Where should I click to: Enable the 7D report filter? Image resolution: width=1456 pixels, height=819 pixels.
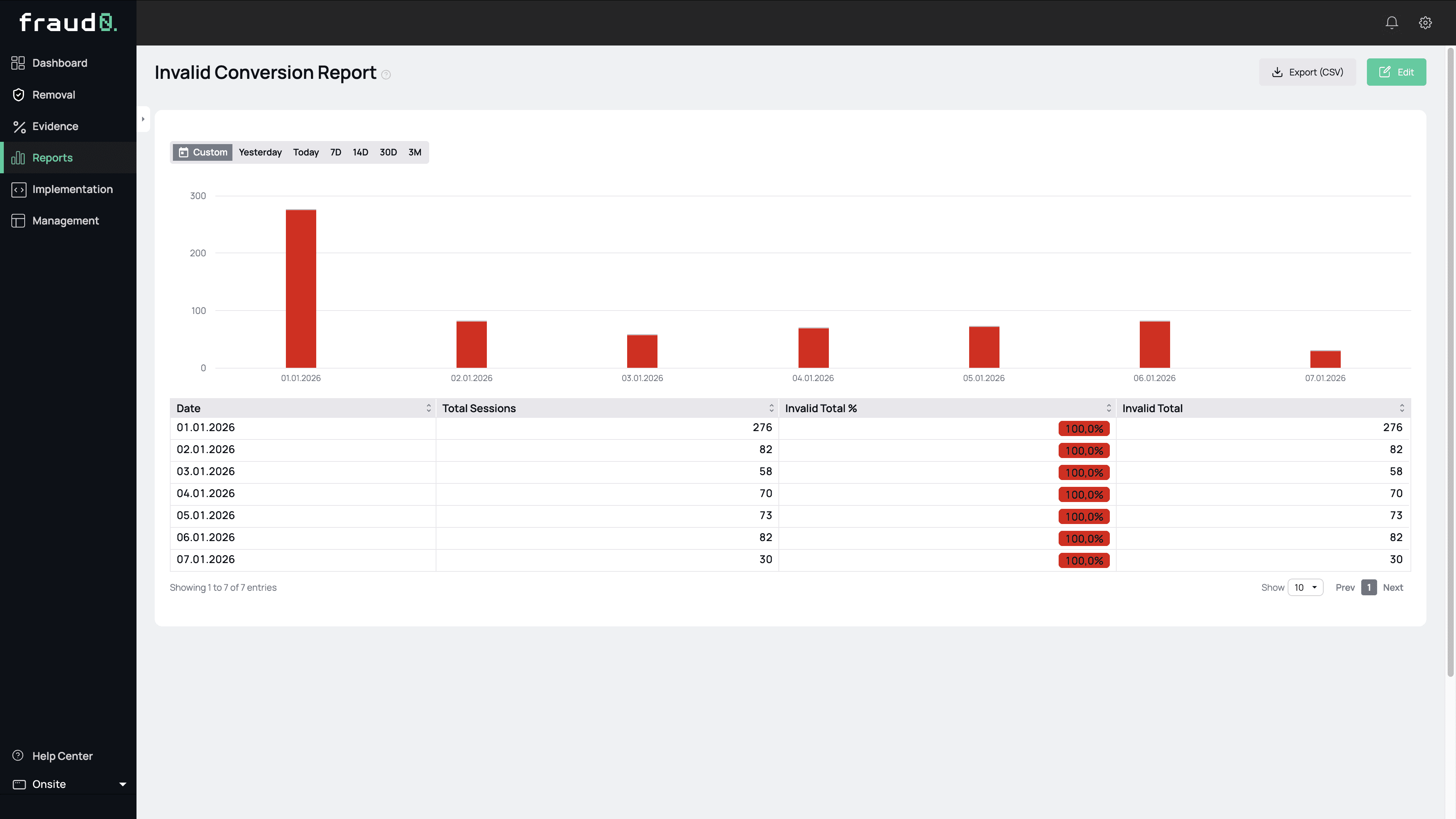coord(335,152)
